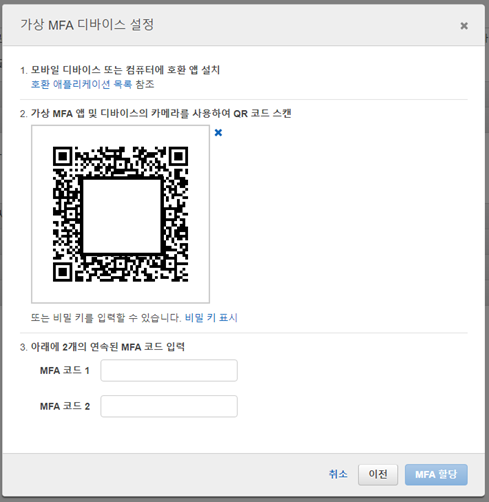Close the 가상 MFA 디바이스 설정 dialog
The width and height of the screenshot is (489, 502).
464,26
